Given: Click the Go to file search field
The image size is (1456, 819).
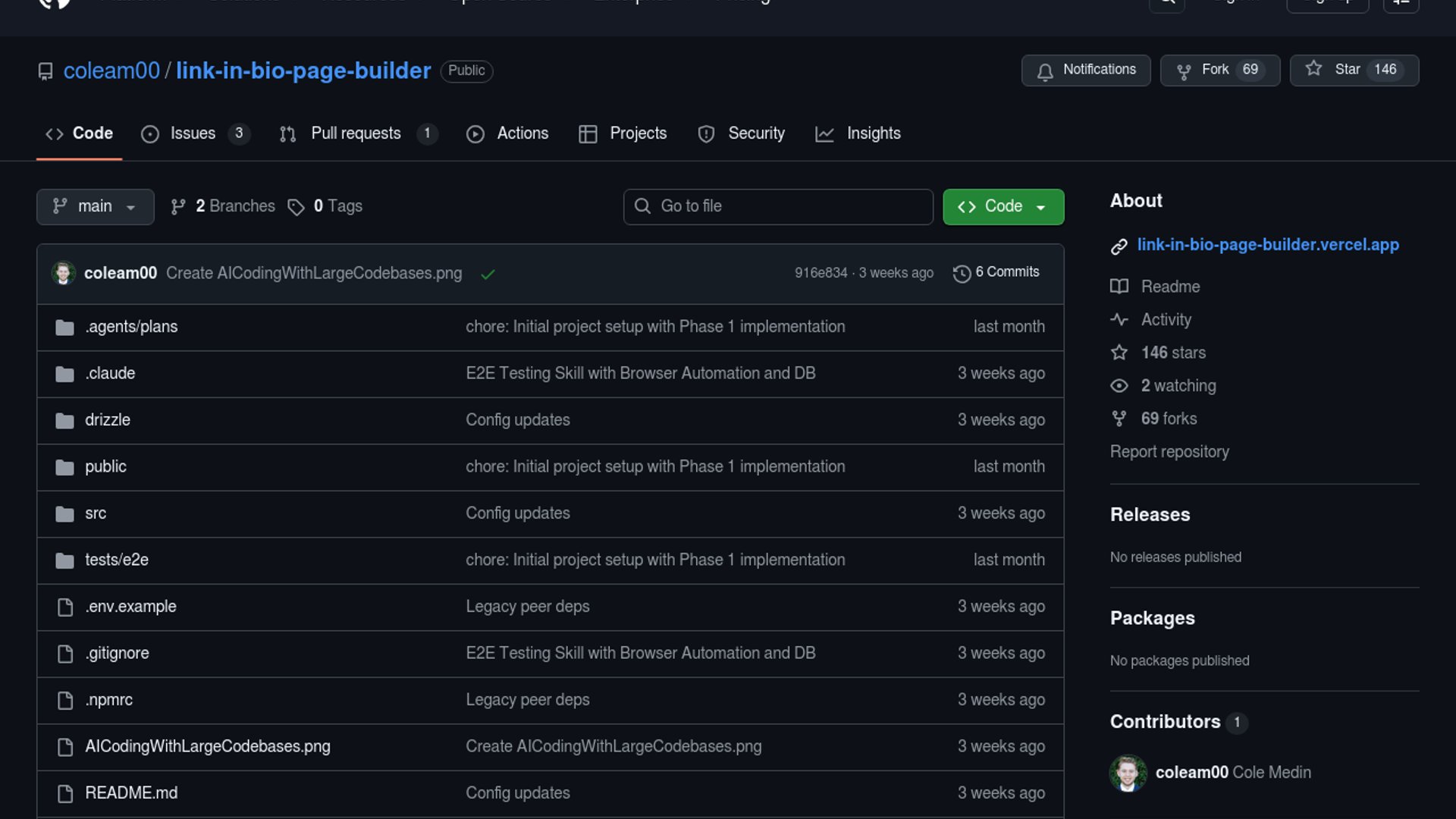Looking at the screenshot, I should point(777,206).
